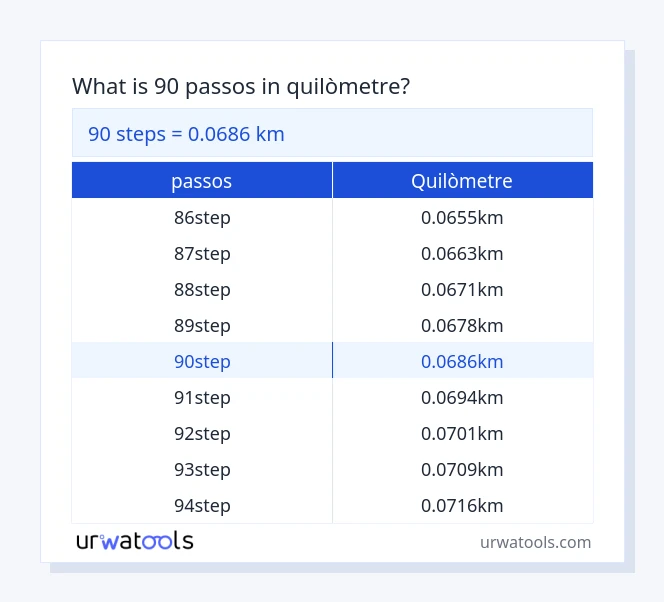Click the 87step row label
Screen dimensions: 664x602
(x=202, y=253)
